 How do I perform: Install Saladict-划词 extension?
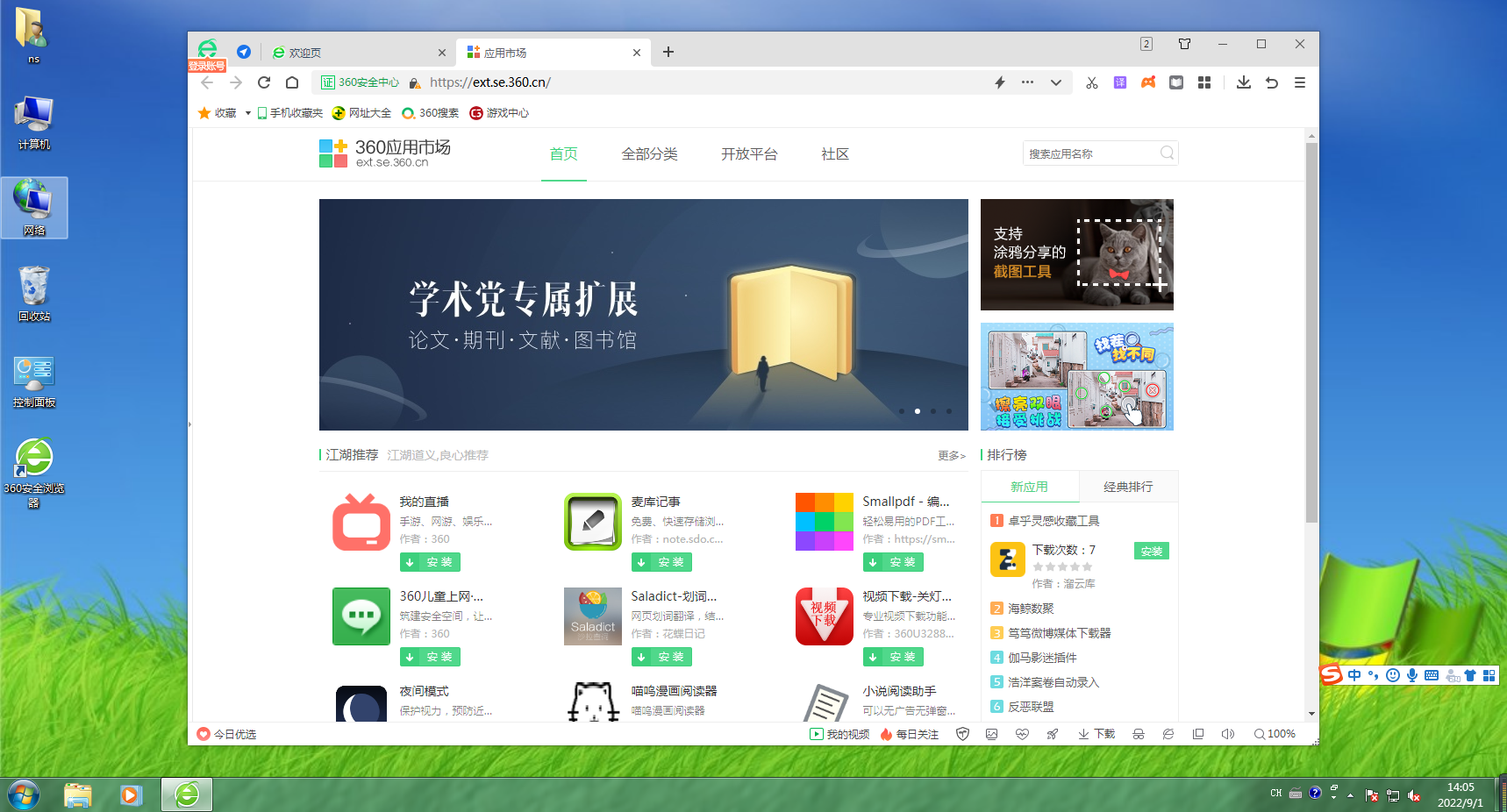(x=661, y=657)
